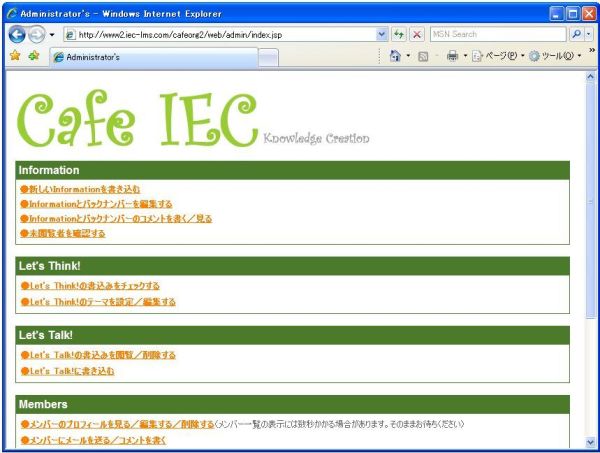This screenshot has height=453, width=600.
Task: Click the Internet Explorer title bar icon
Action: click(12, 14)
